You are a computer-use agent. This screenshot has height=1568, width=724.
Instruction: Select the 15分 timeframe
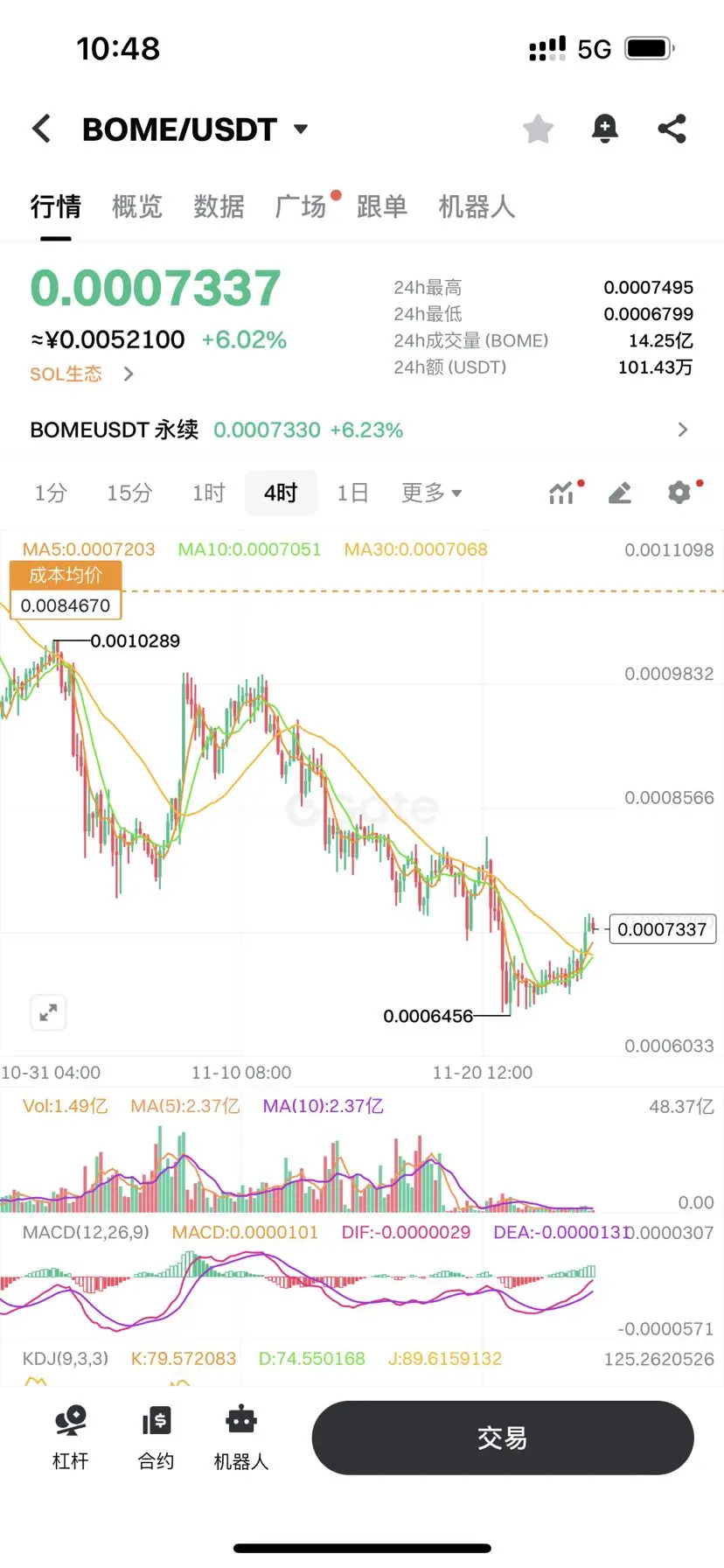tap(129, 493)
